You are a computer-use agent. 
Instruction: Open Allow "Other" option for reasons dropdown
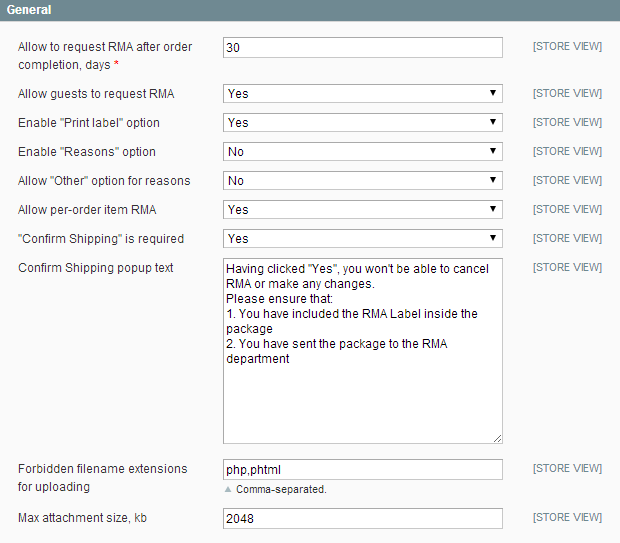[363, 181]
